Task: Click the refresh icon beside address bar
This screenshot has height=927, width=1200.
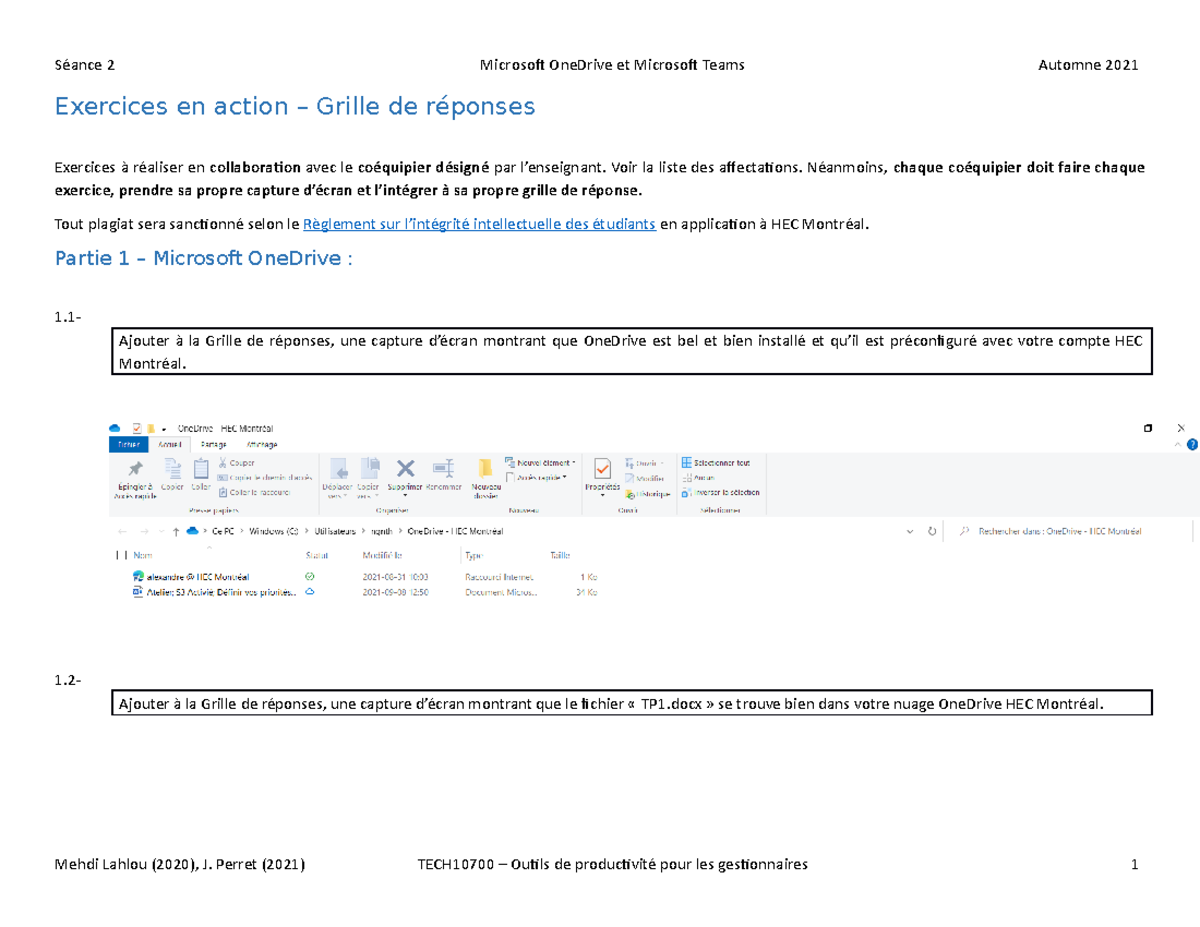Action: pyautogui.click(x=932, y=532)
